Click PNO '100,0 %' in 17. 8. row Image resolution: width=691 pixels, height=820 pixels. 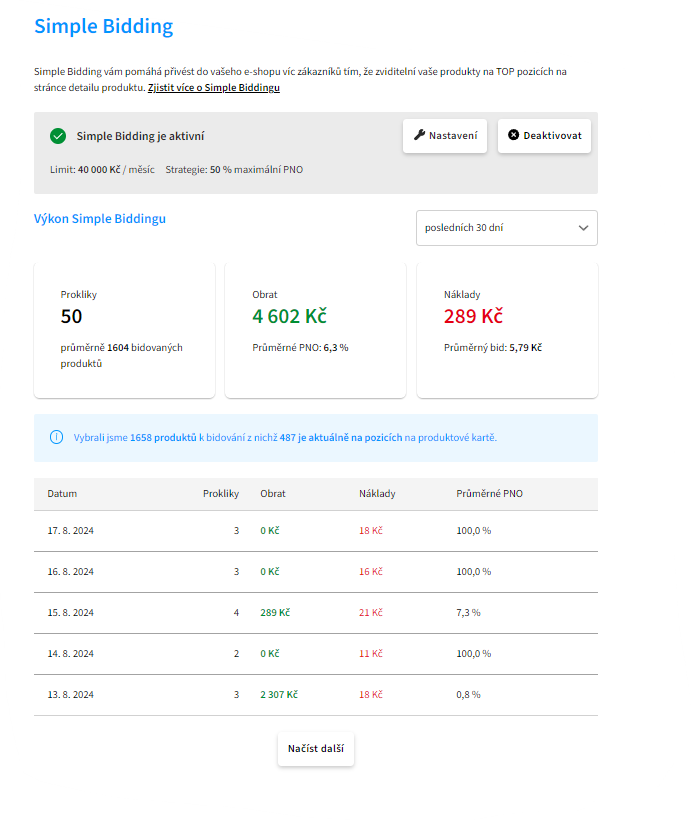pos(474,531)
